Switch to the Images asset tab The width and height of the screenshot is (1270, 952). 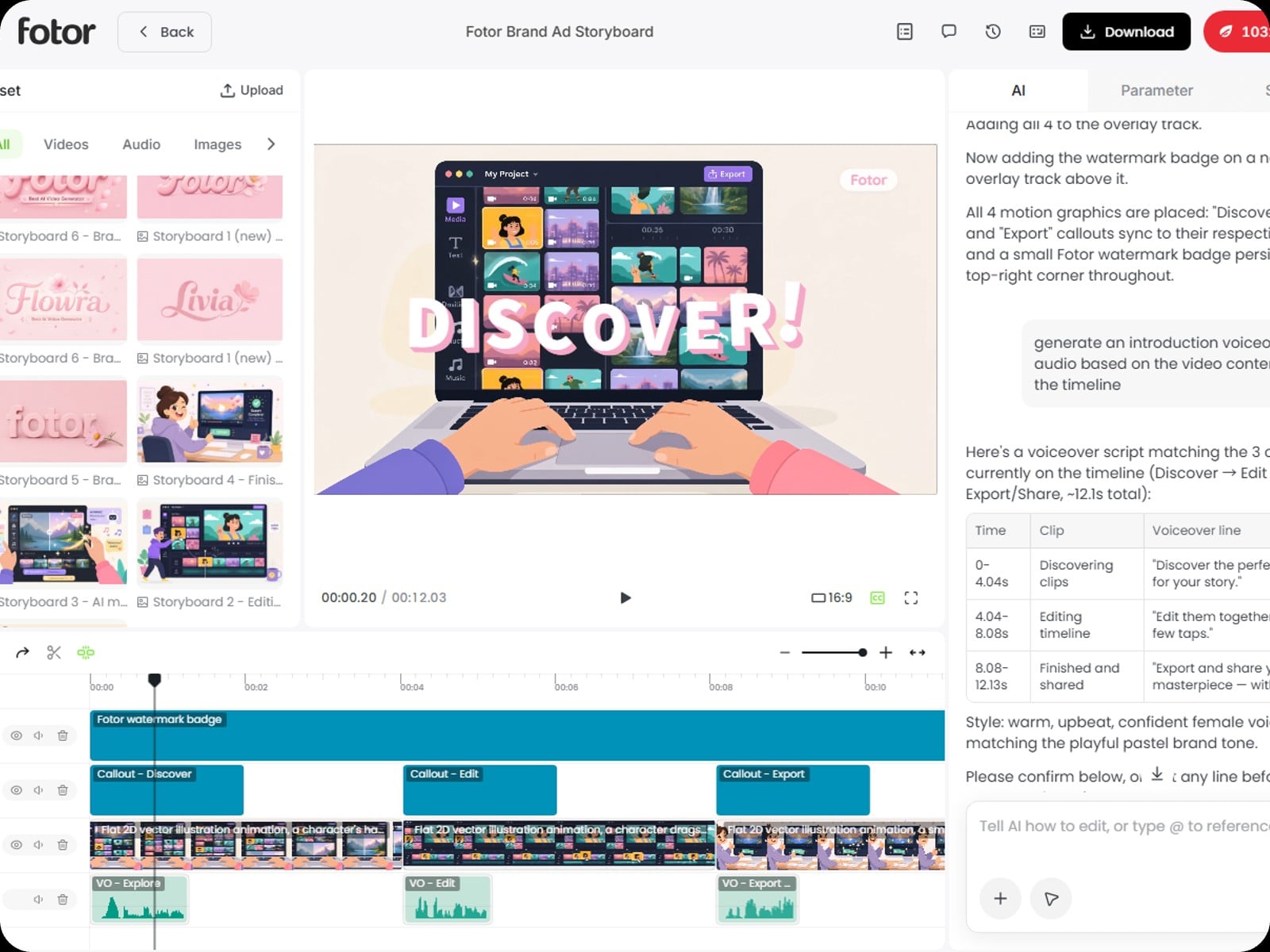click(217, 144)
